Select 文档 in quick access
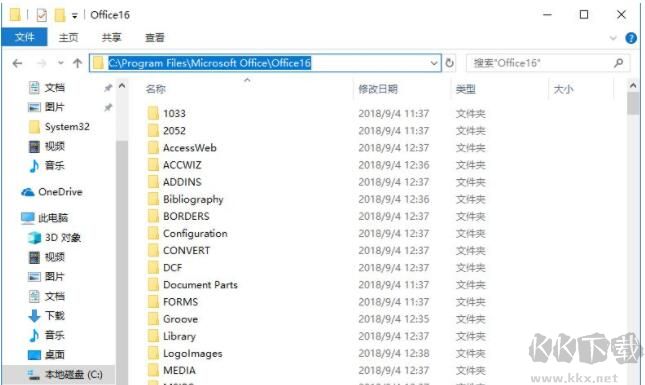Viewport: 645px width, 385px height. [x=54, y=88]
